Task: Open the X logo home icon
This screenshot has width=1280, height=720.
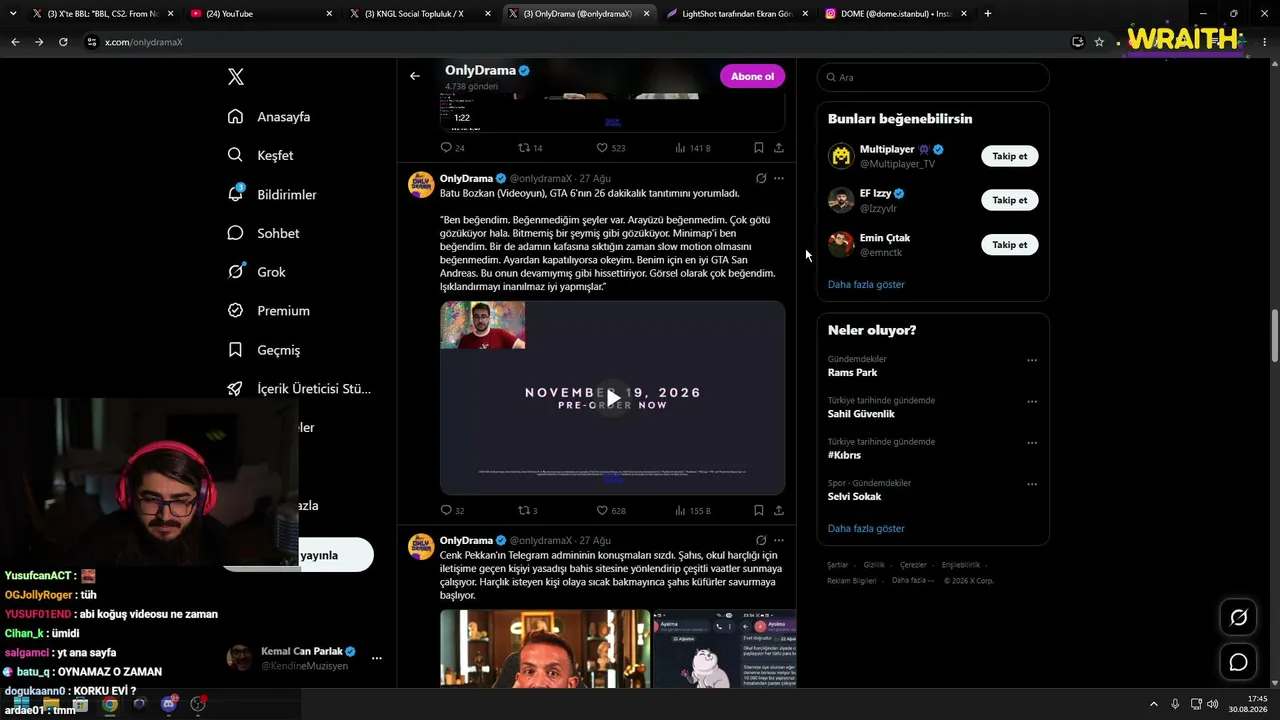Action: click(x=235, y=77)
